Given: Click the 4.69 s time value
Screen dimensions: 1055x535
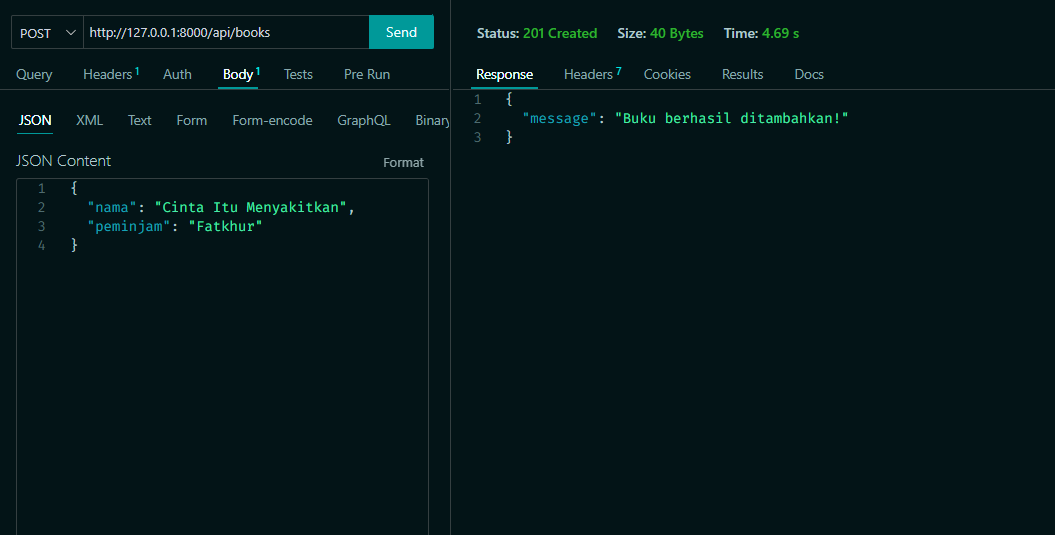Looking at the screenshot, I should coord(780,33).
